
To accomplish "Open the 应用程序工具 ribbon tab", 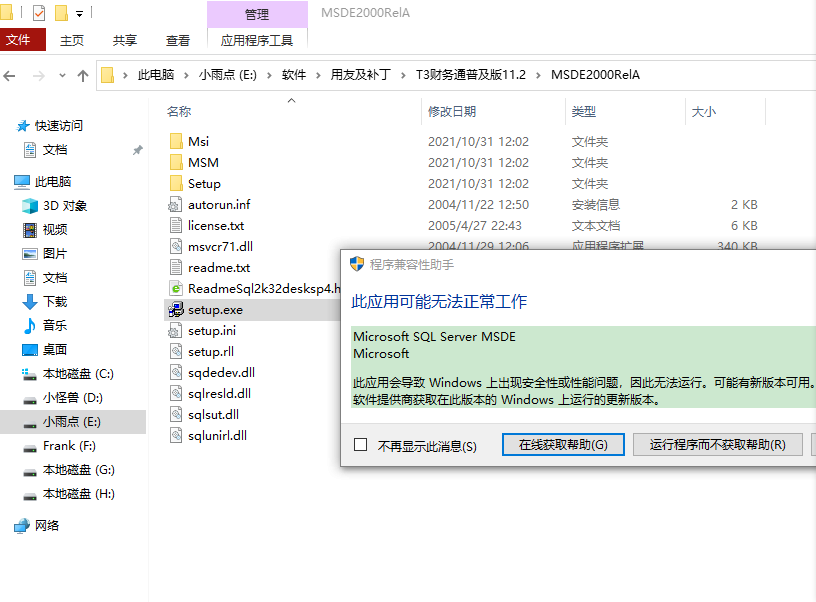I will 257,40.
